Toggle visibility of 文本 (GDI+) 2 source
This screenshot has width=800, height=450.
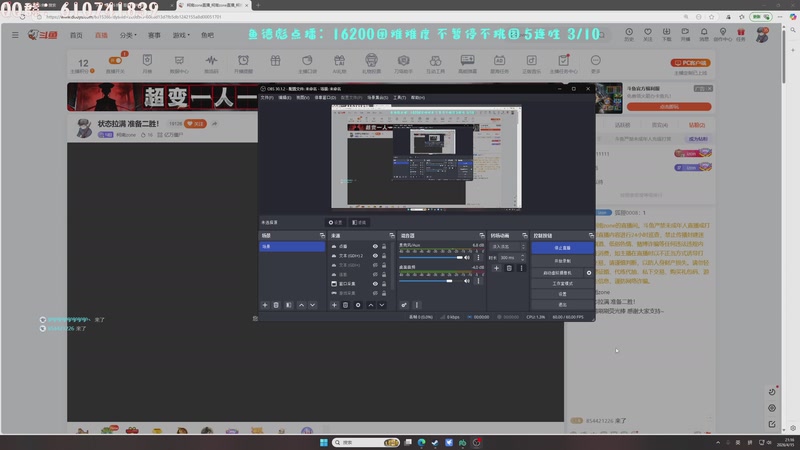coord(375,256)
